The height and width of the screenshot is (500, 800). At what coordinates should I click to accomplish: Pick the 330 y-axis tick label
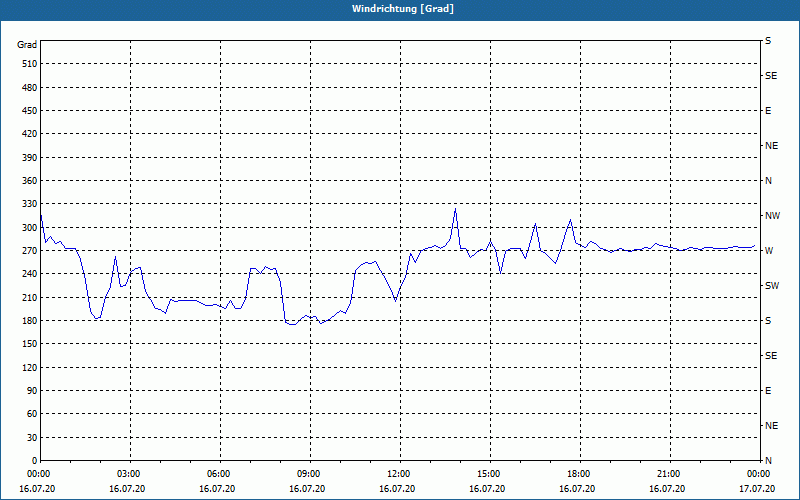click(x=30, y=204)
